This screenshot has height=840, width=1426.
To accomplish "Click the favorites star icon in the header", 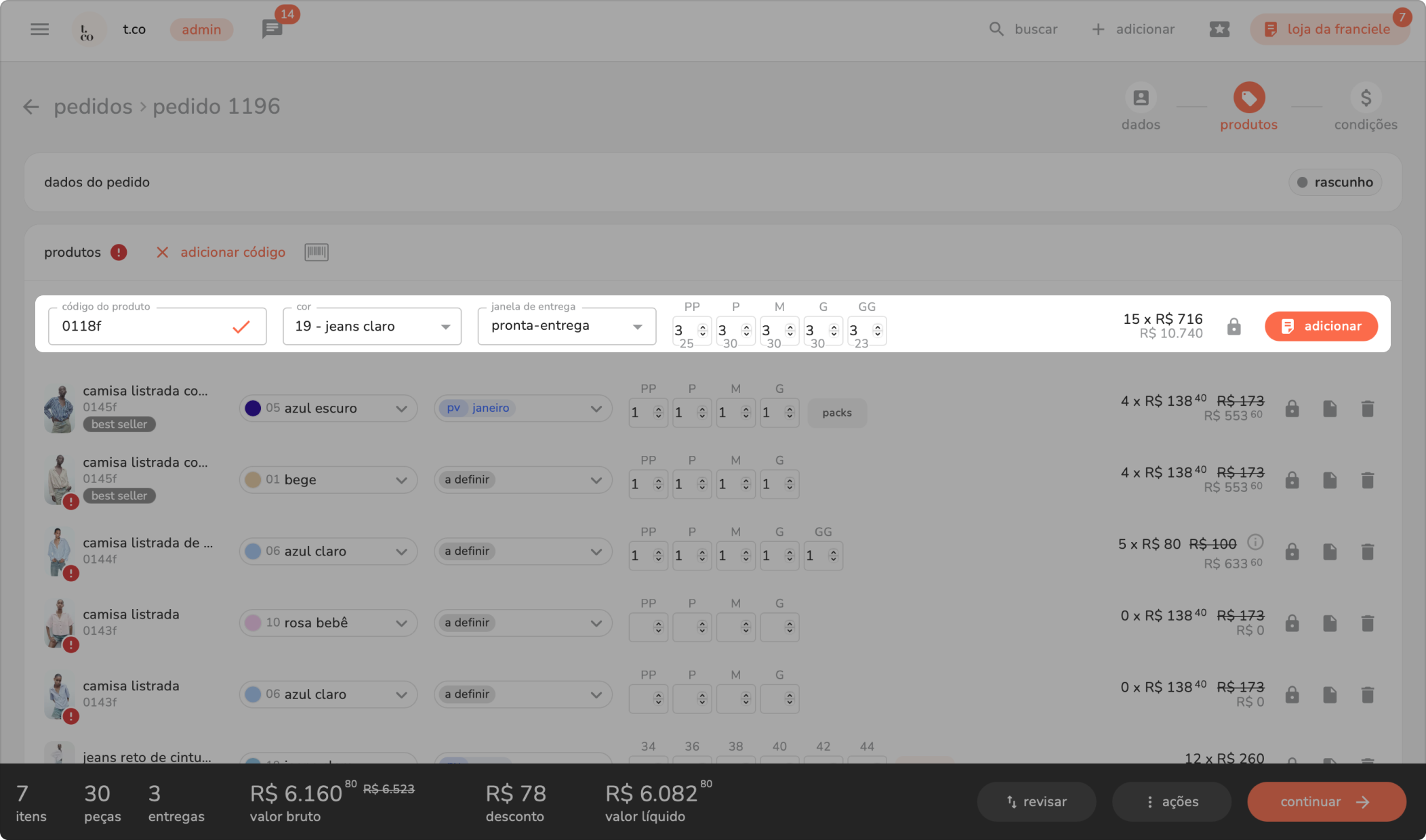I will click(1219, 29).
